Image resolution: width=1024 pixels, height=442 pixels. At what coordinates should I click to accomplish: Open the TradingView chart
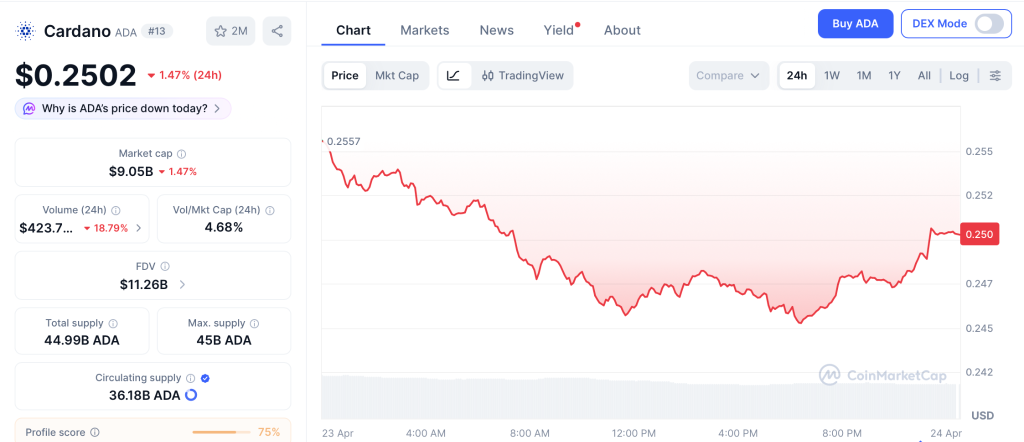(522, 76)
